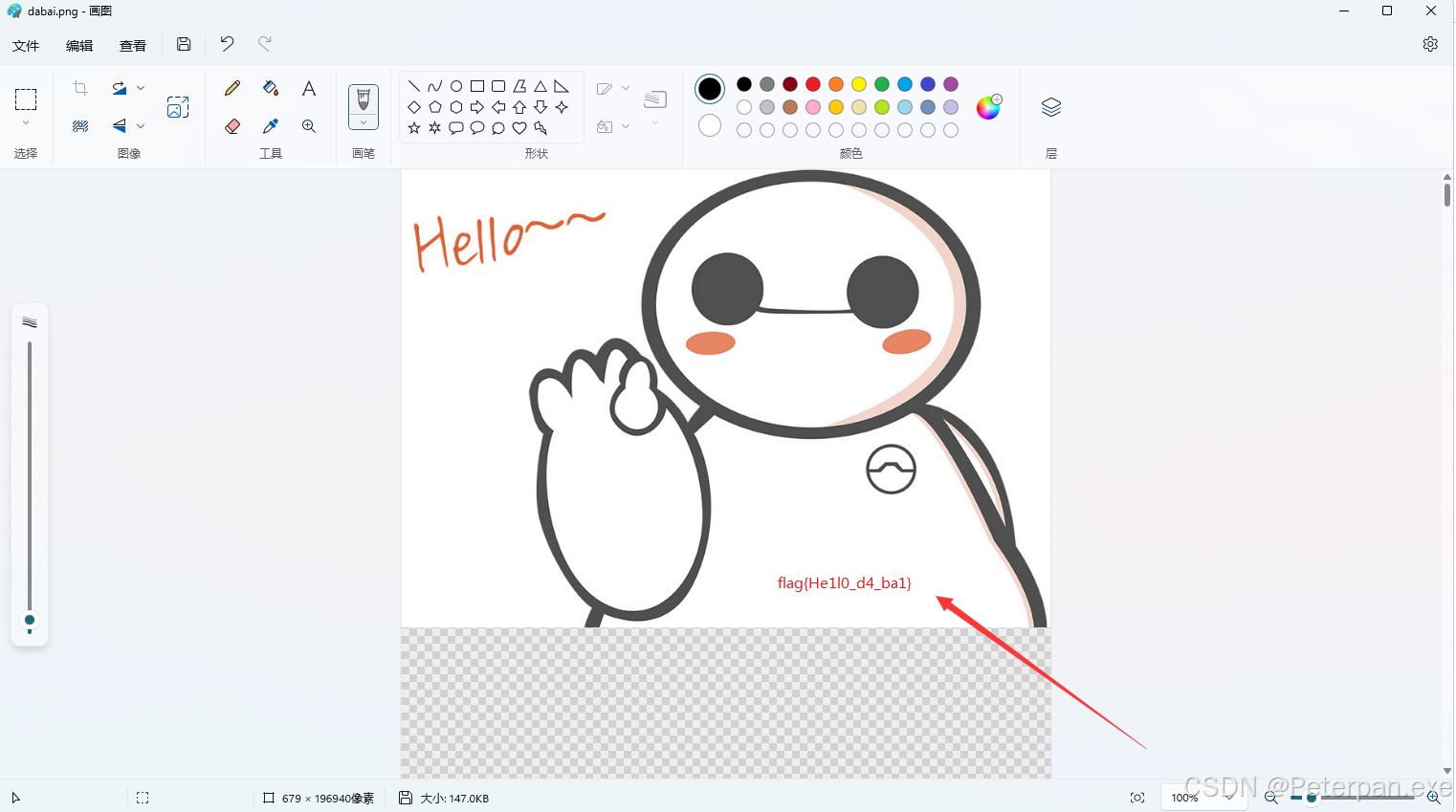This screenshot has height=812, width=1456.
Task: Pick the Diamond shape
Action: tap(414, 107)
